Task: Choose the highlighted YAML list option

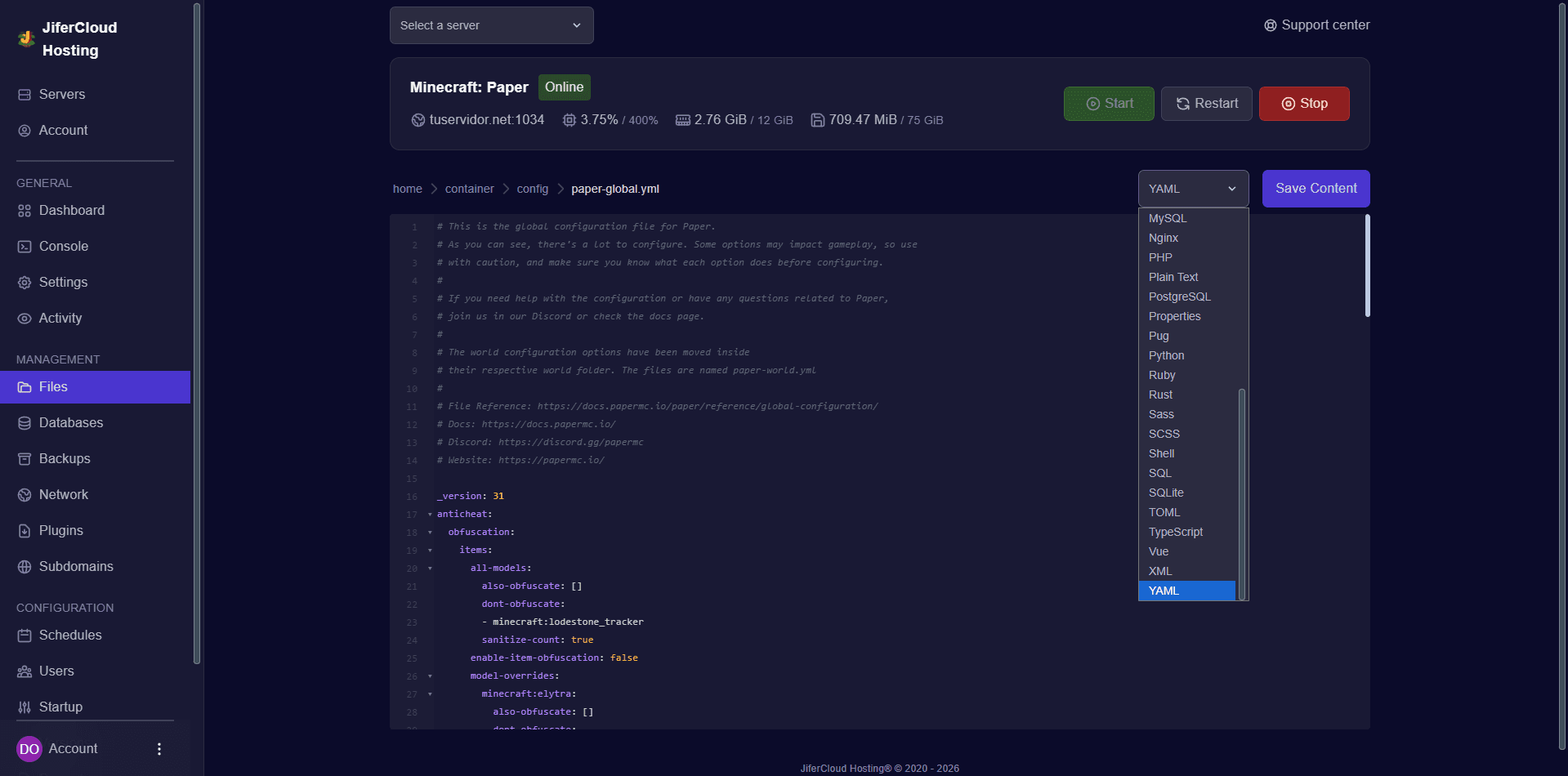Action: [x=1187, y=591]
